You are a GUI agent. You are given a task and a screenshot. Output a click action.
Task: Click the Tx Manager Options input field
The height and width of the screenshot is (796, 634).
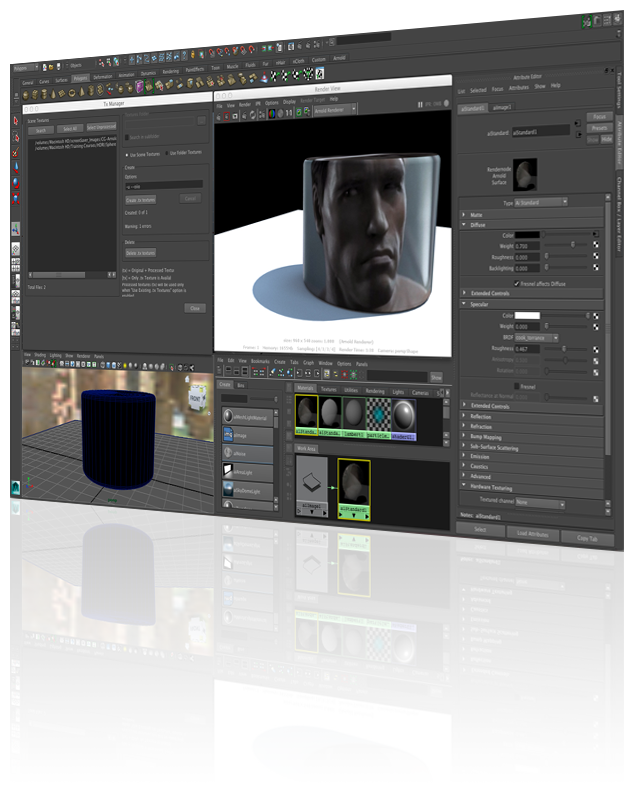(x=164, y=185)
